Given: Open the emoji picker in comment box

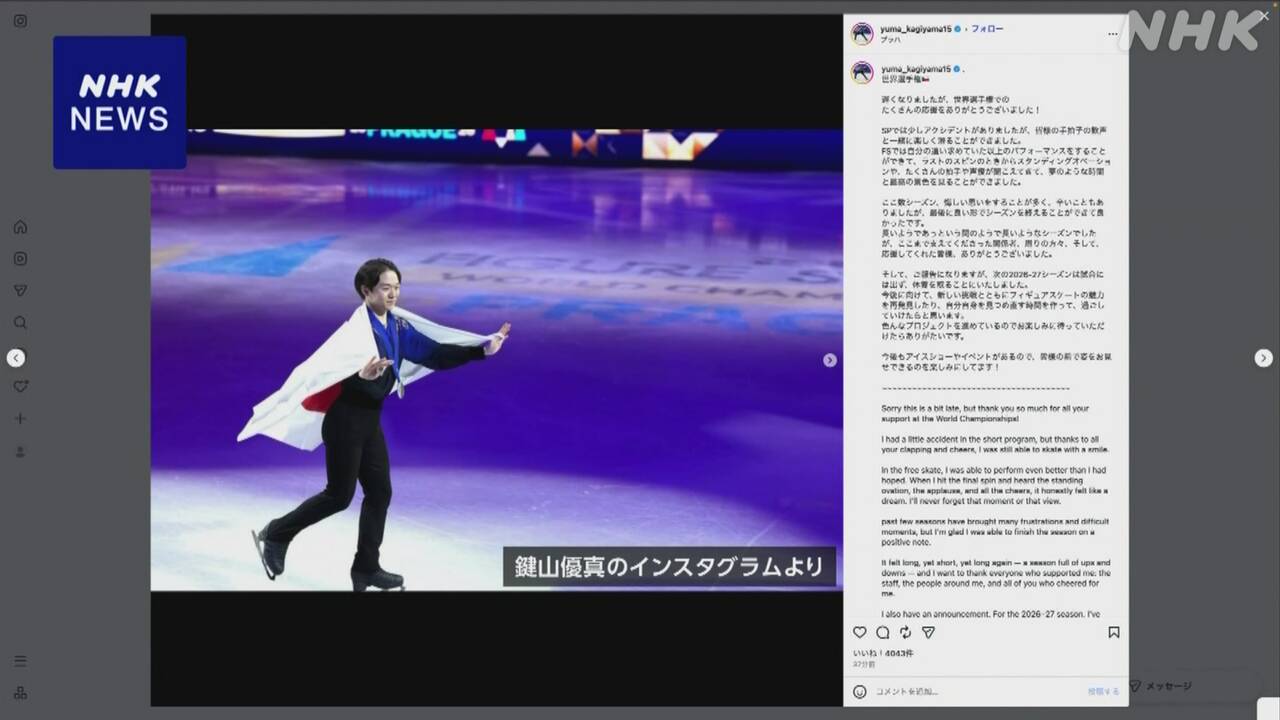Looking at the screenshot, I should pyautogui.click(x=860, y=691).
